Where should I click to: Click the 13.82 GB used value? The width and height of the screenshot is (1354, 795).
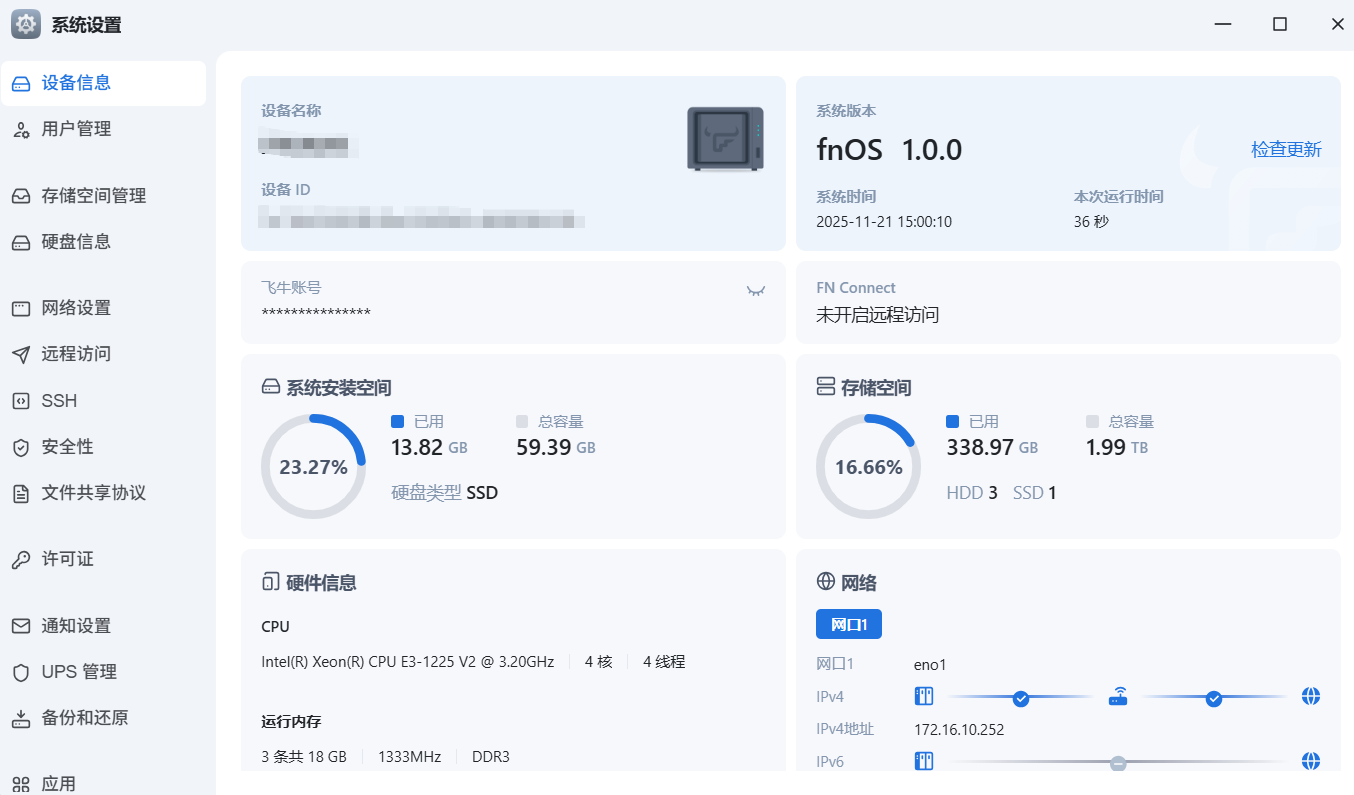tap(429, 447)
